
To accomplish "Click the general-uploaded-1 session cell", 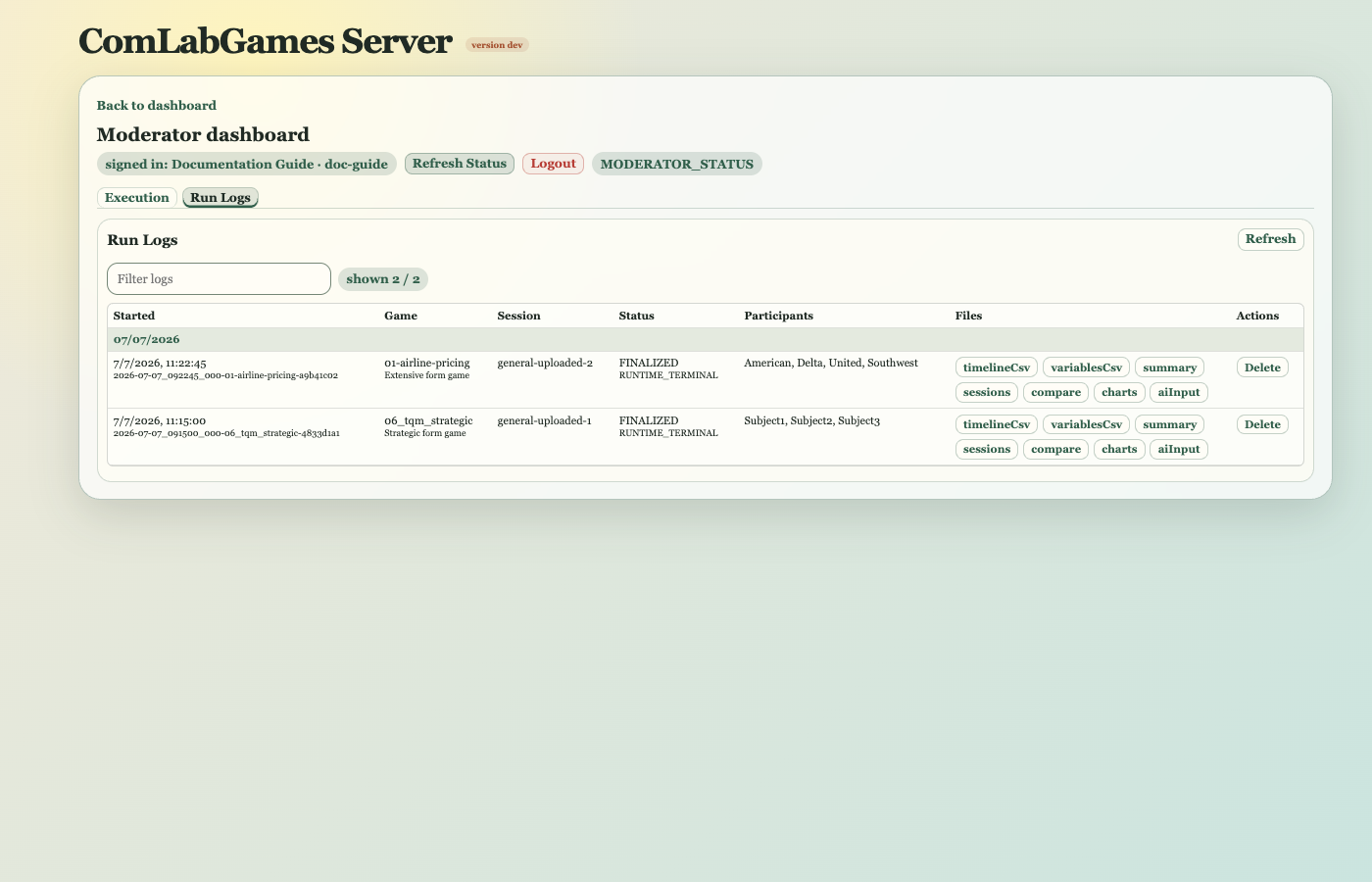I will point(544,420).
